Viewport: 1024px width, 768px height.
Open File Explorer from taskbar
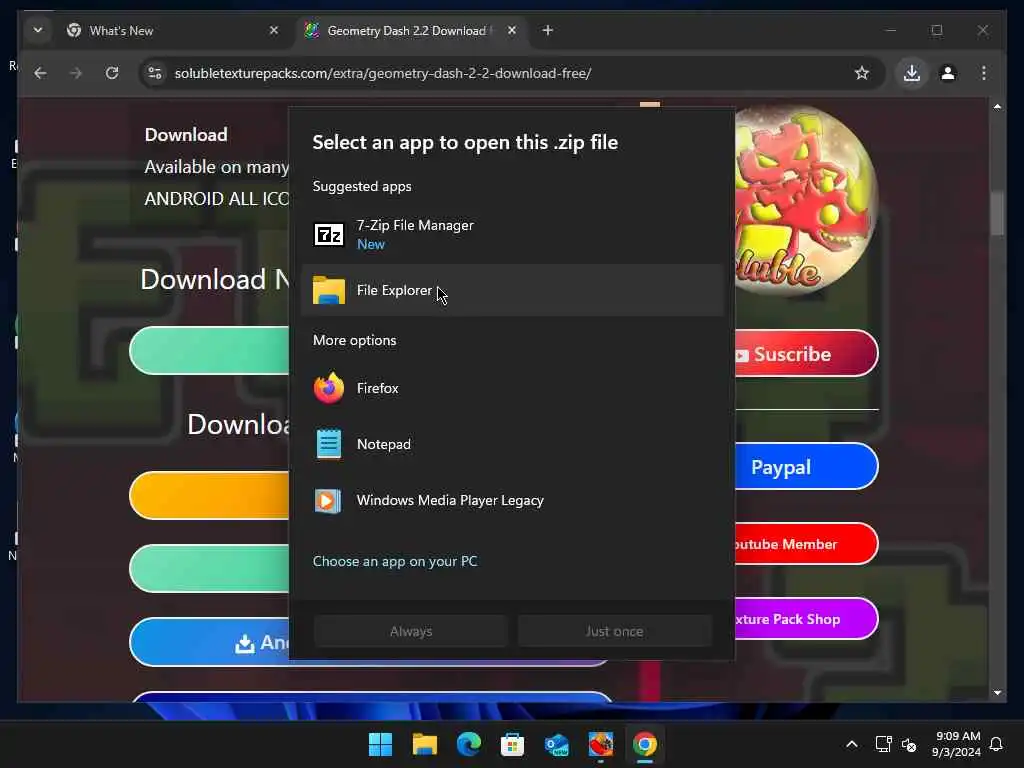424,744
